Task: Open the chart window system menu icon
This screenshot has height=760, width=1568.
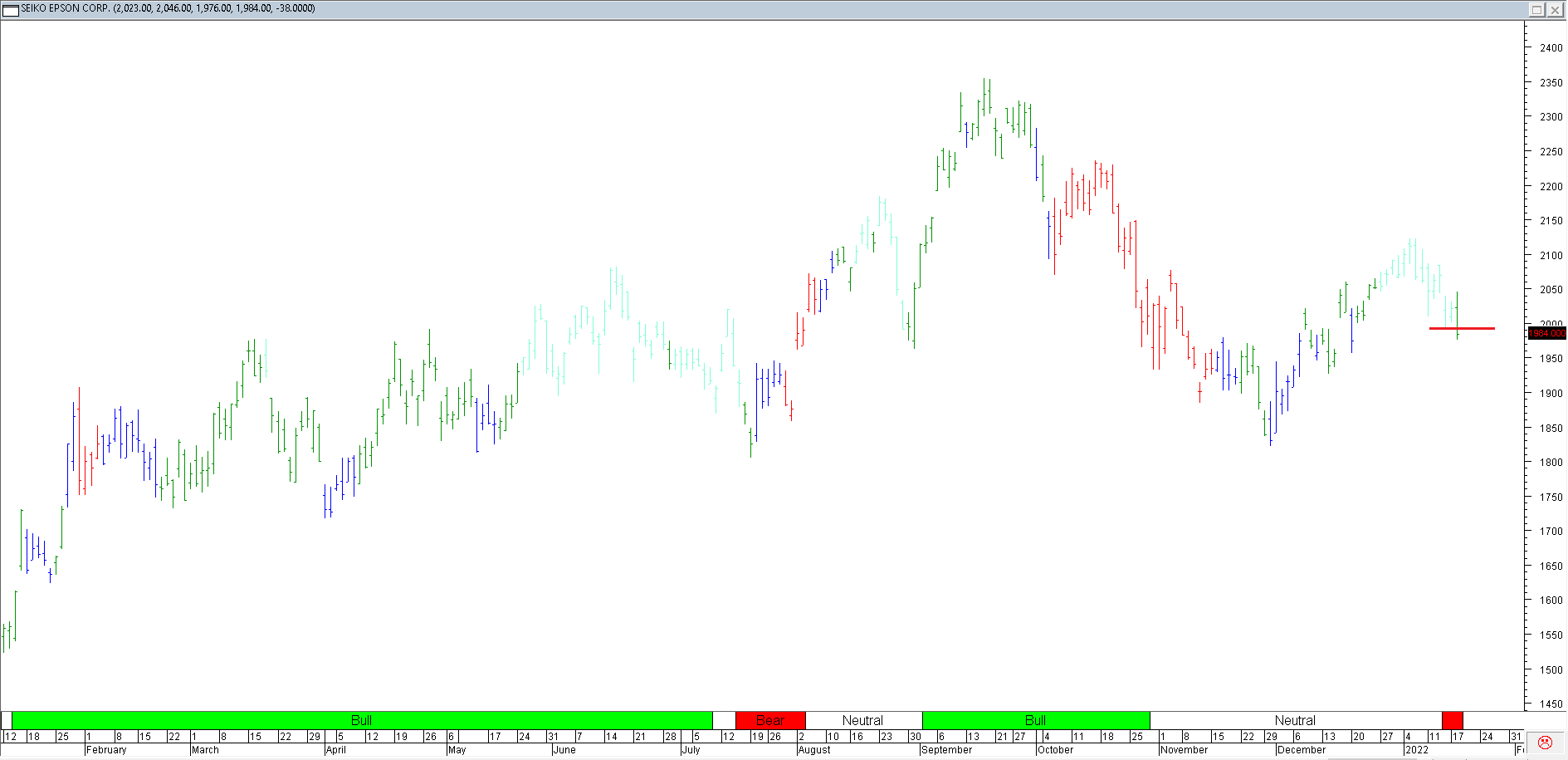Action: pos(11,9)
